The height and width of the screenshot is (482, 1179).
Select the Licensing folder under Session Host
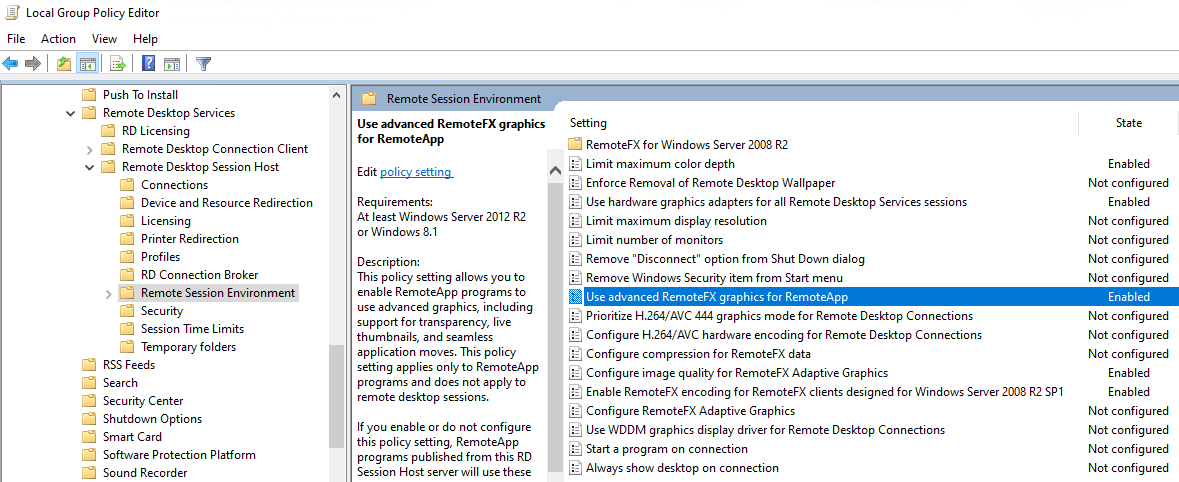[x=166, y=221]
